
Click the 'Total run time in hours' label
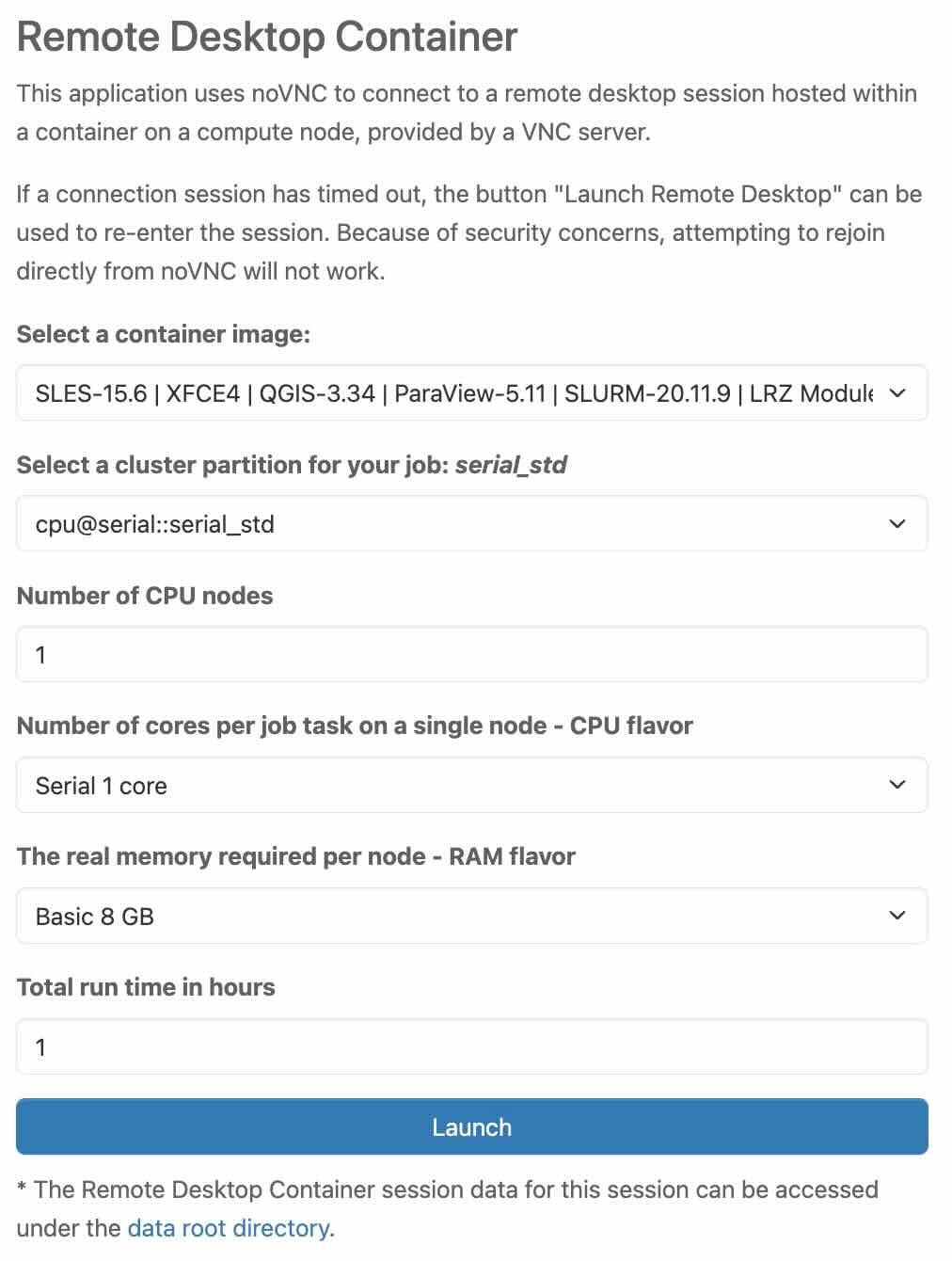146,987
